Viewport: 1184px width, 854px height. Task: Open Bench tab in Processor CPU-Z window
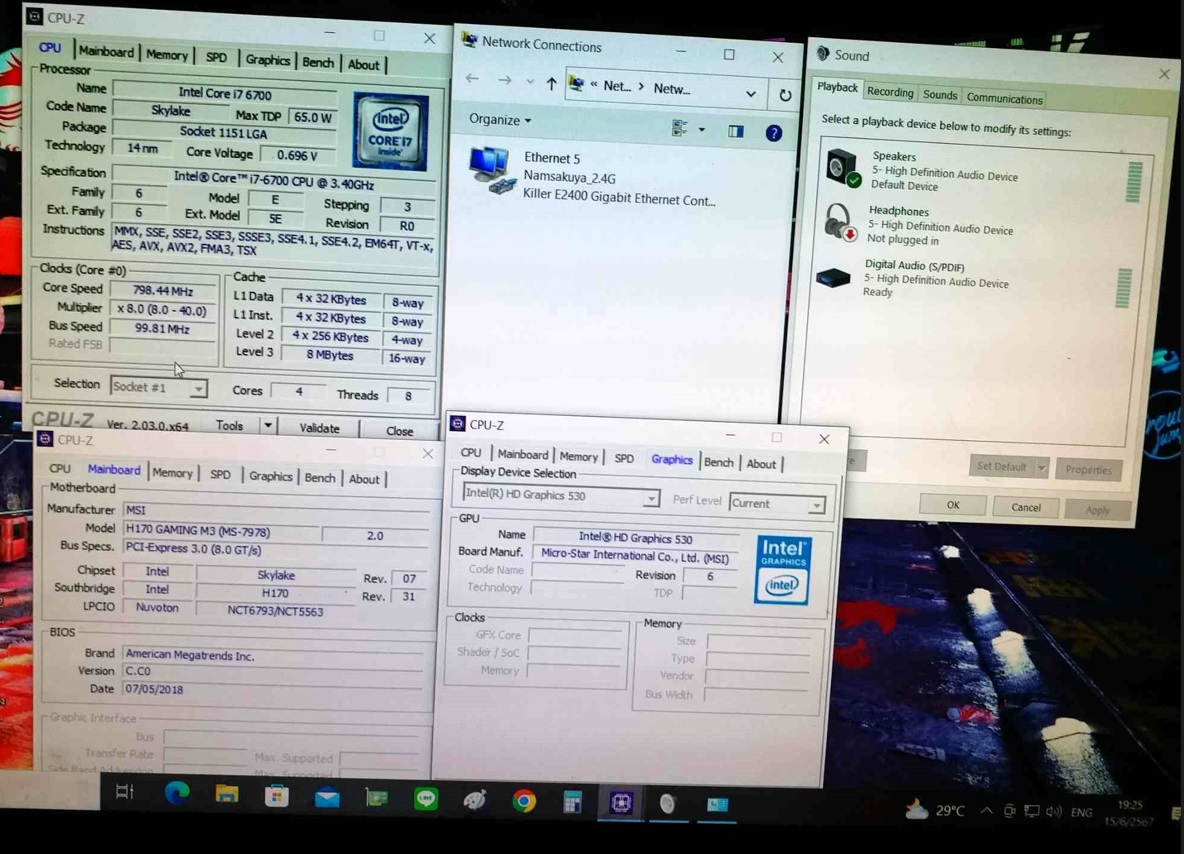coord(318,62)
